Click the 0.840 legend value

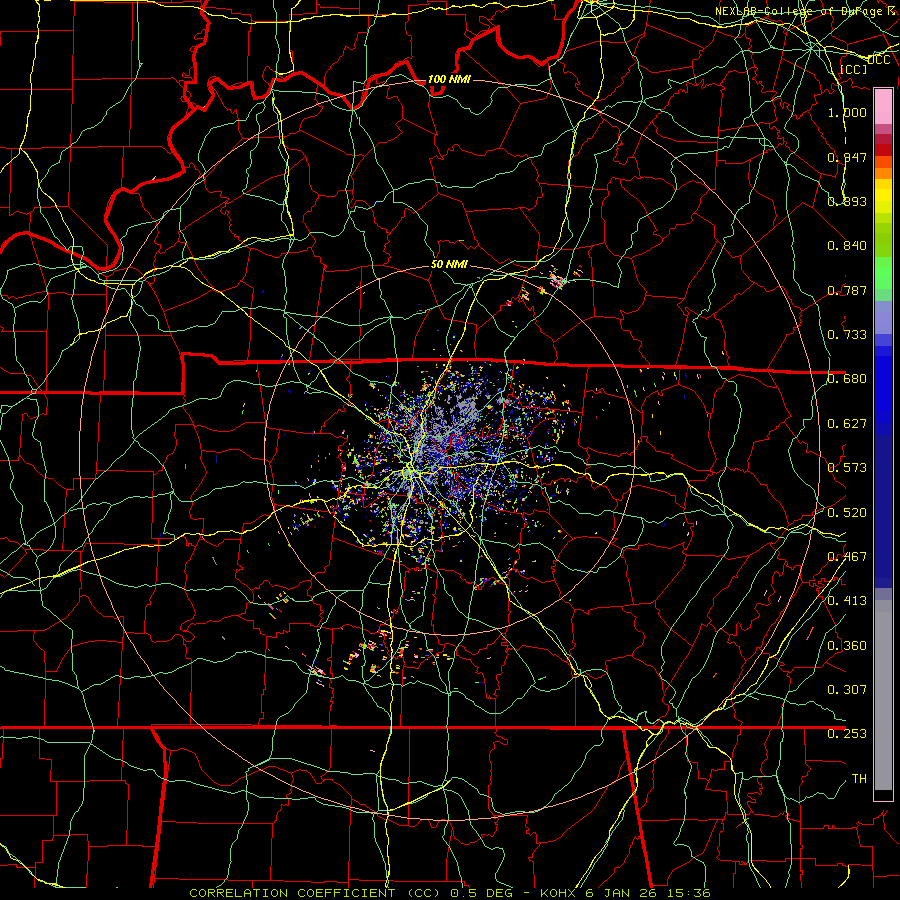(x=847, y=246)
